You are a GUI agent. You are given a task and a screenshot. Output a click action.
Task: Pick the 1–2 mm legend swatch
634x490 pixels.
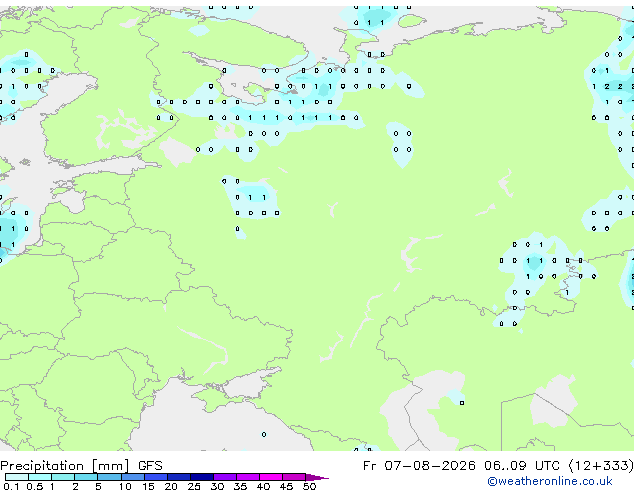(63, 477)
